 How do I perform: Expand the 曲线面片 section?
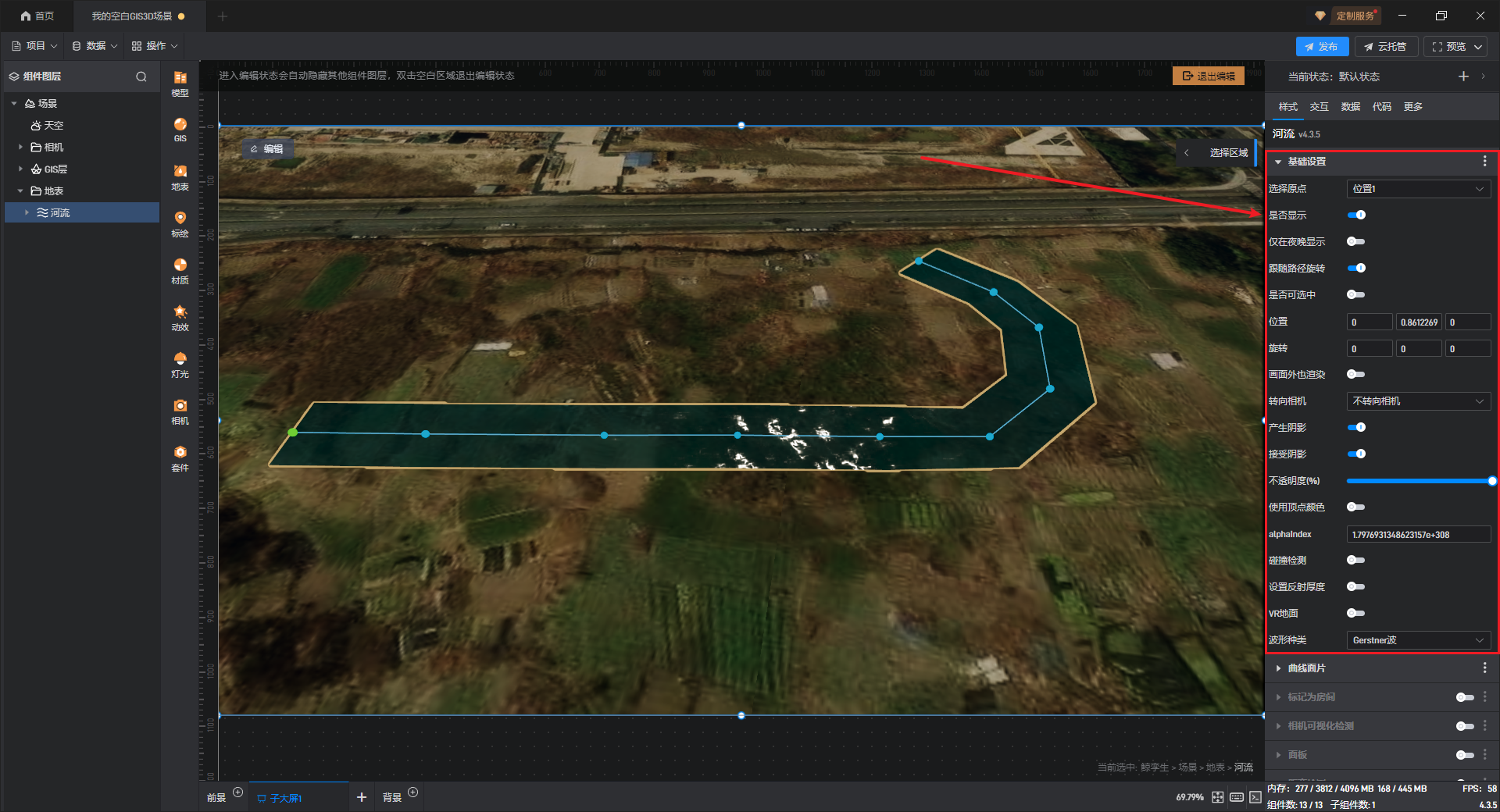click(x=1306, y=668)
